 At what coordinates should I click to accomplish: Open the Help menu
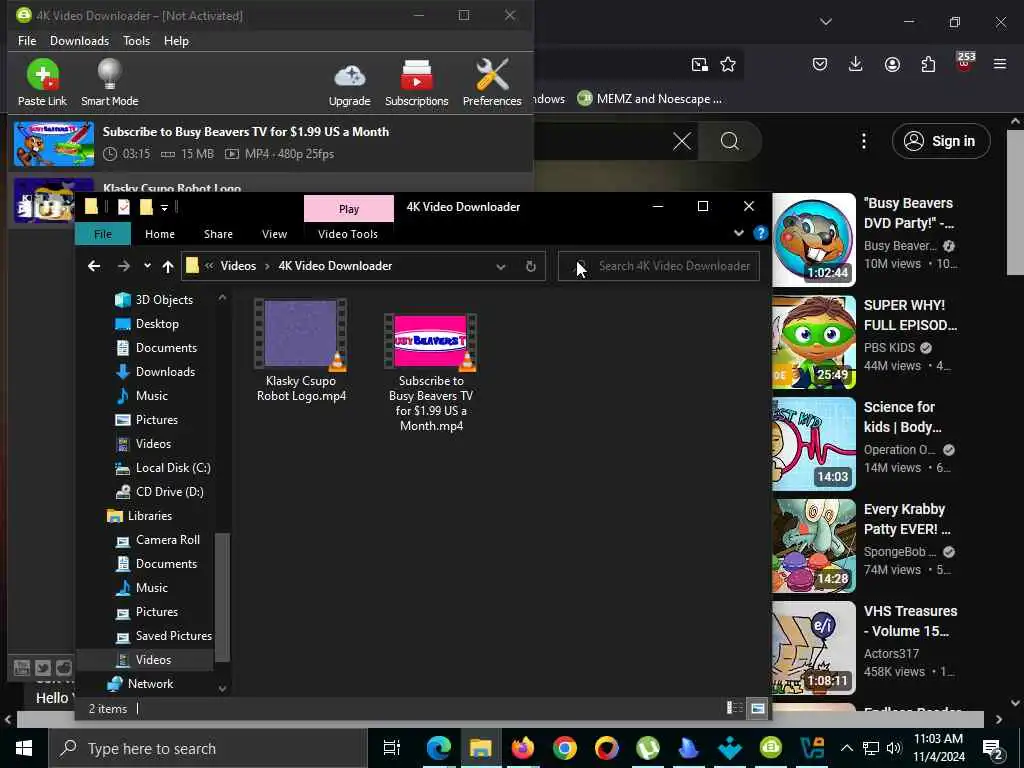(176, 40)
